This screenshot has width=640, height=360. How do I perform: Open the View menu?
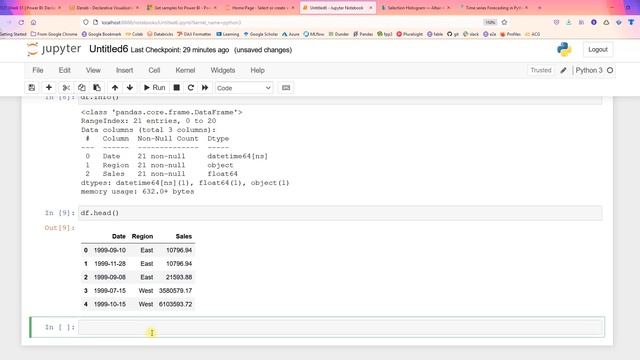[x=93, y=70]
